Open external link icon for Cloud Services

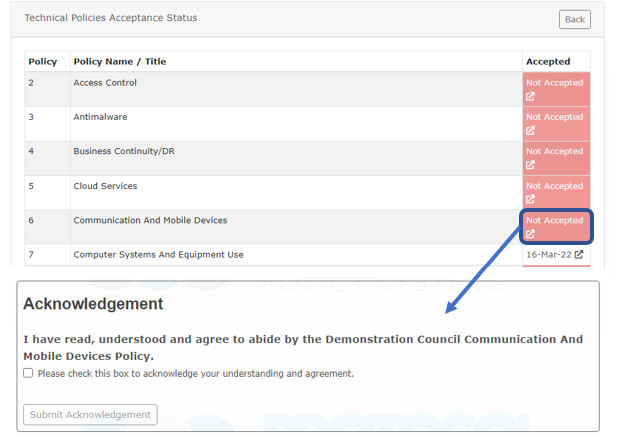[530, 200]
